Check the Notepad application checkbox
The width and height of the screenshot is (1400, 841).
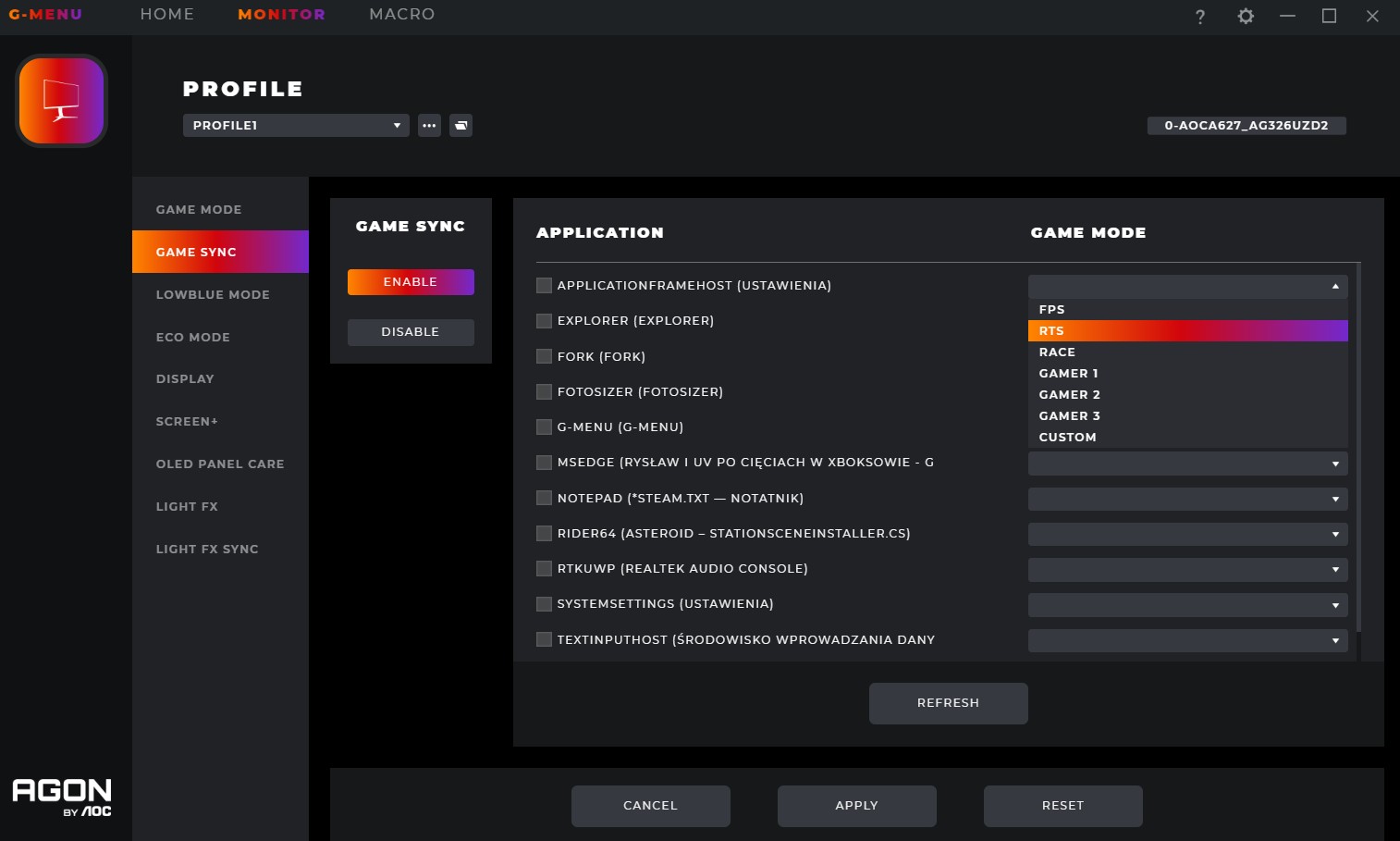544,498
